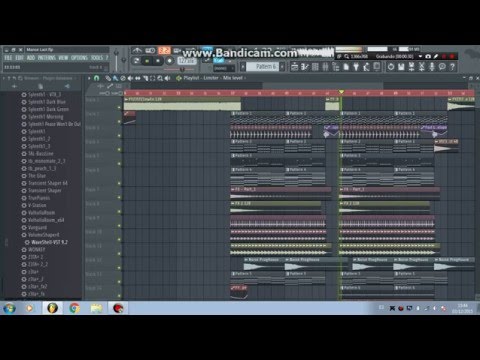
Task: Select Sylenth1 Dark Blue in browser
Action: coord(47,102)
